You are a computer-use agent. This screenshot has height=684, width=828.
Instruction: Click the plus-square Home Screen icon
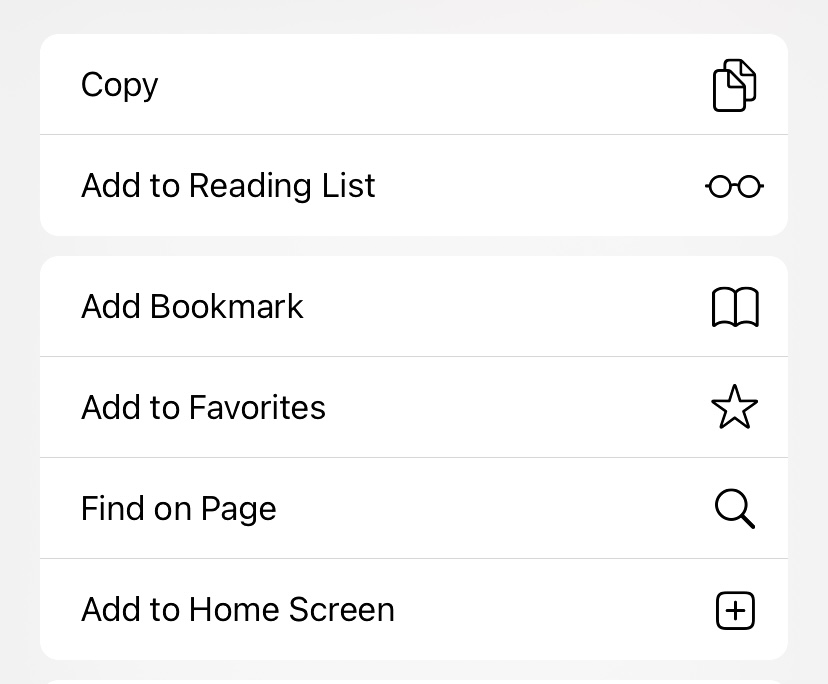tap(735, 610)
